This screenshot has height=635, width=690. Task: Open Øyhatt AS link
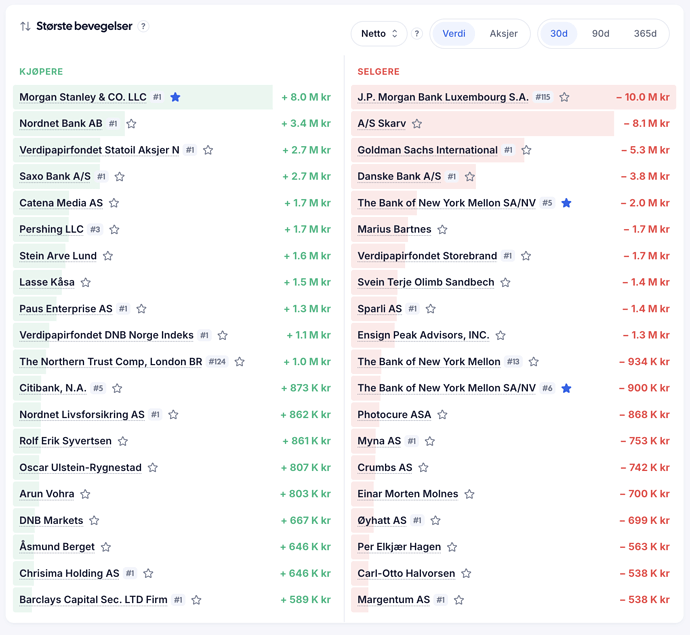click(x=382, y=521)
